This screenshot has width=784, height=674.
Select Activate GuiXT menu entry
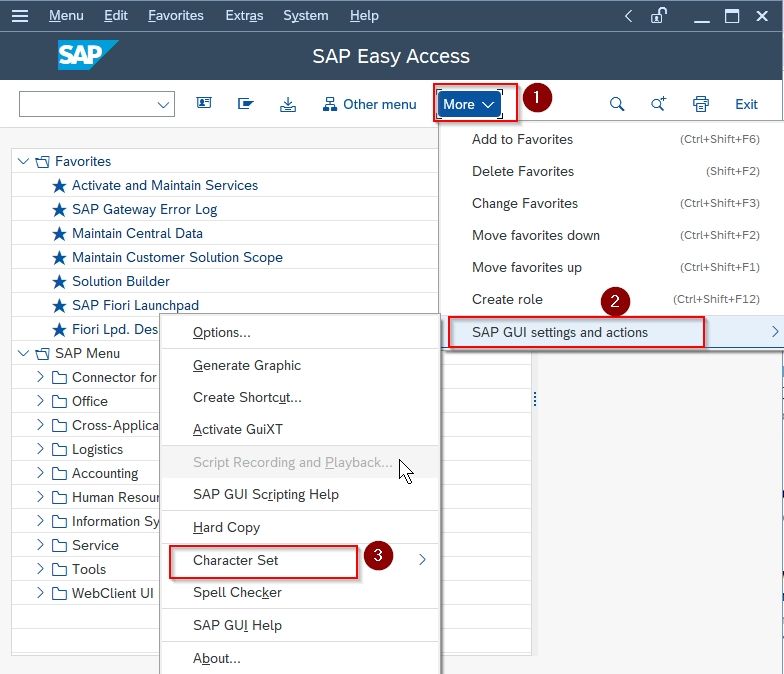tap(300, 430)
